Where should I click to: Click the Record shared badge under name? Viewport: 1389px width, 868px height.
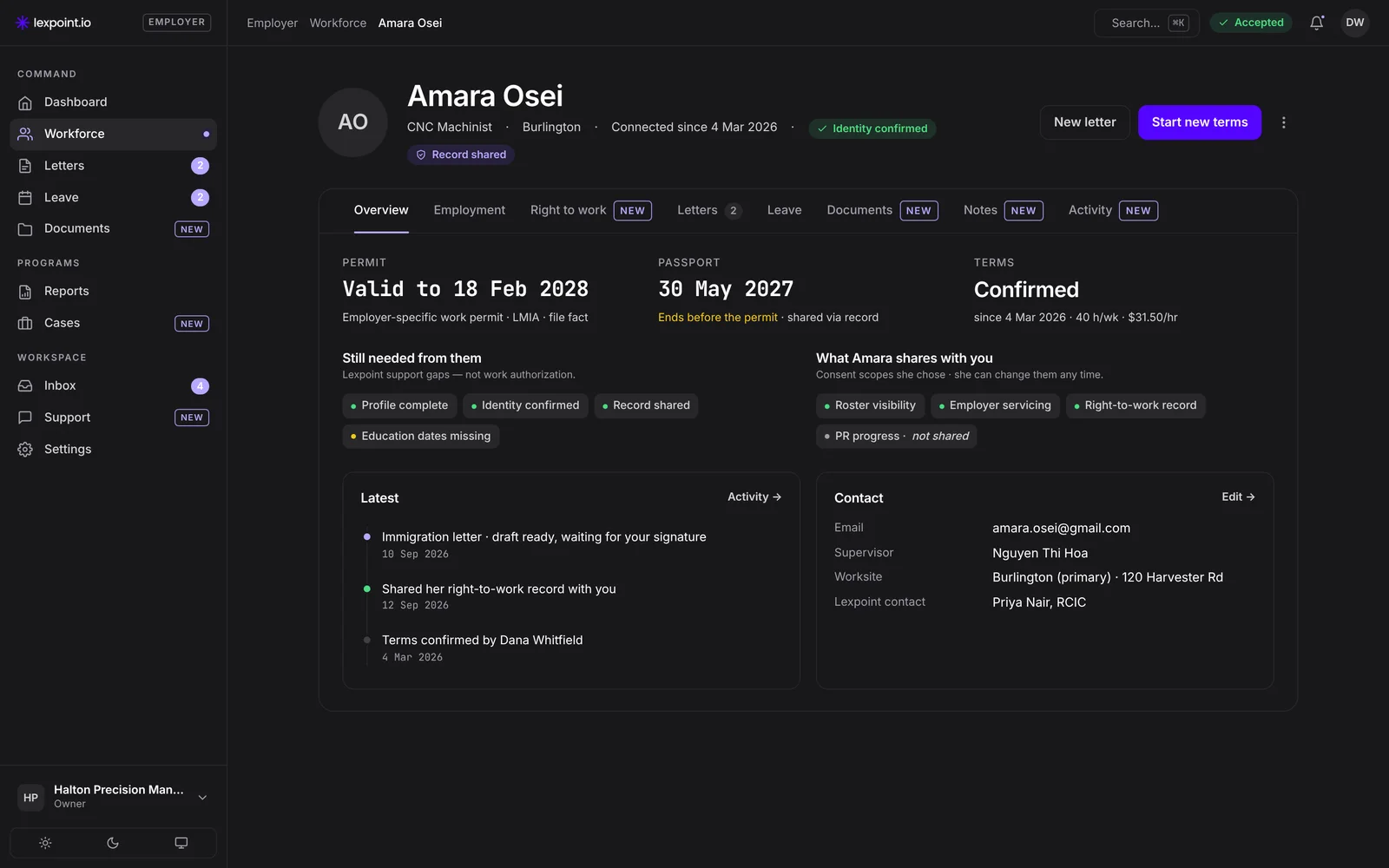point(461,155)
